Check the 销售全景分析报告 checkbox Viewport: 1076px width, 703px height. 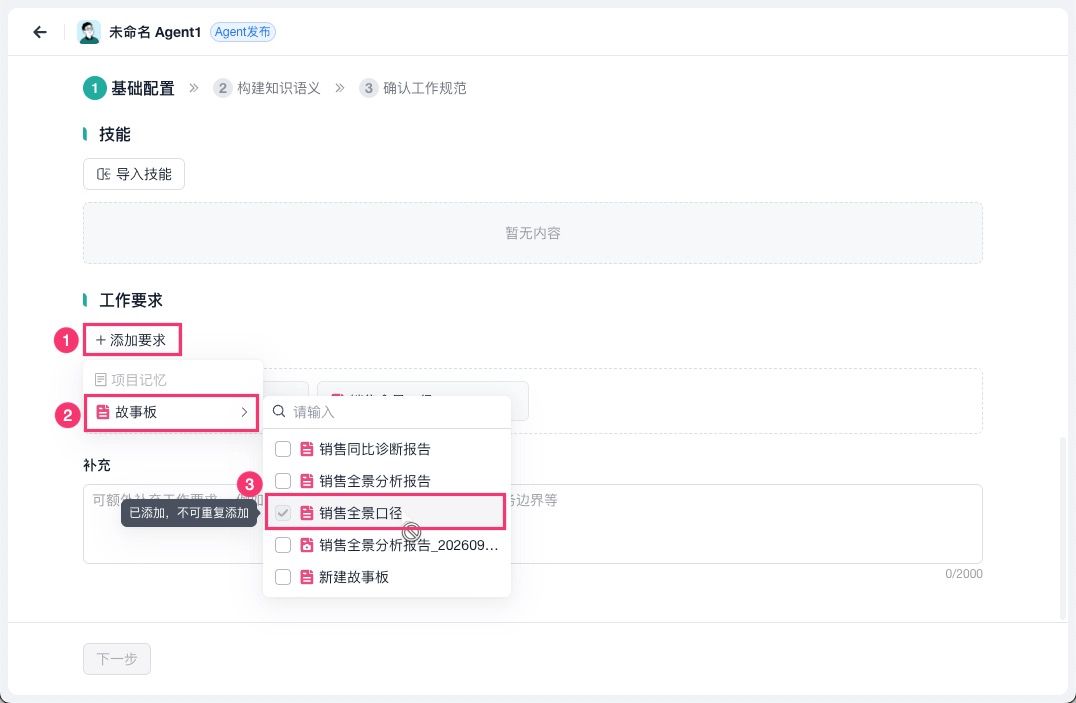(x=283, y=481)
